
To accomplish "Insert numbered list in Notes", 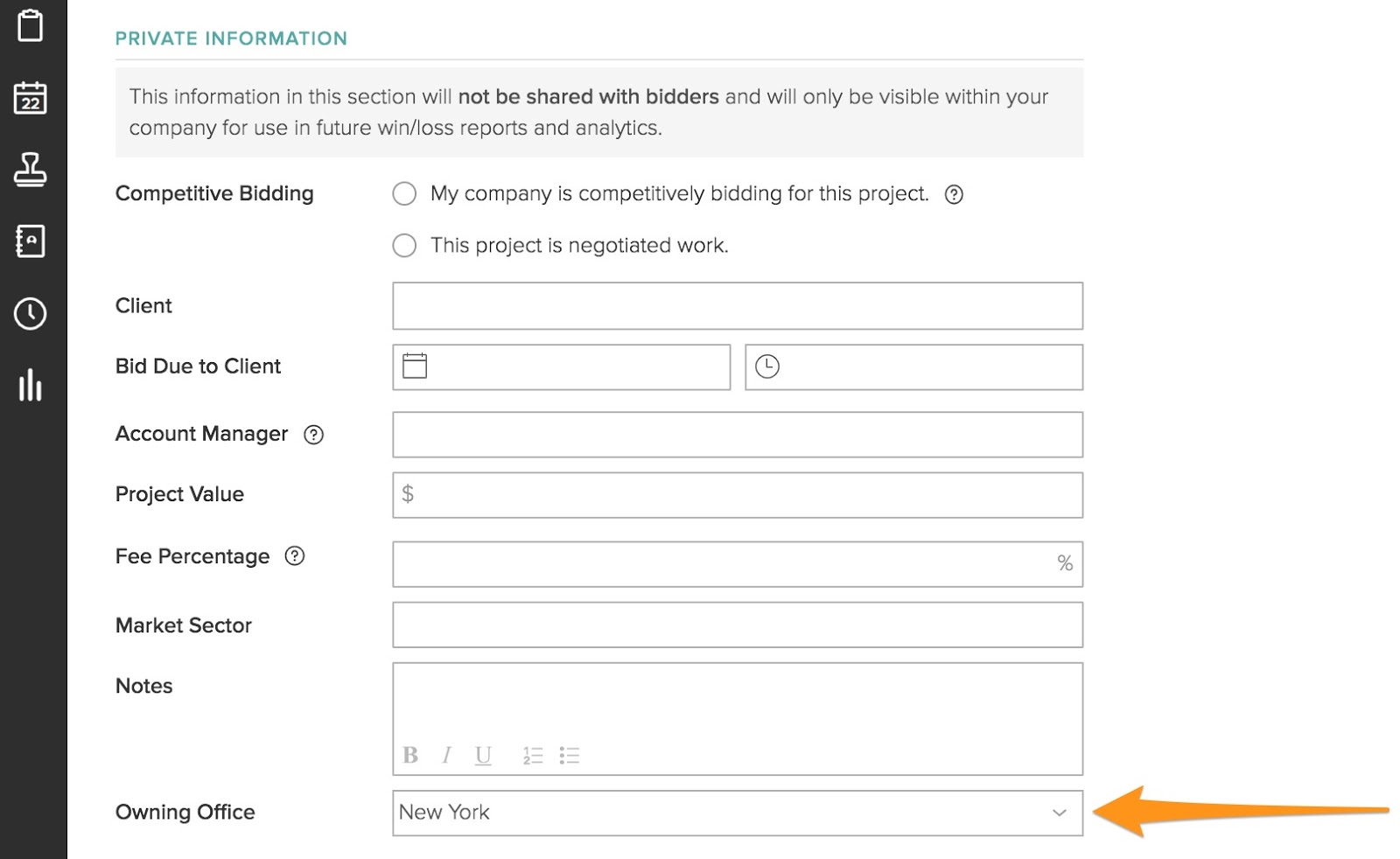I will [x=533, y=756].
